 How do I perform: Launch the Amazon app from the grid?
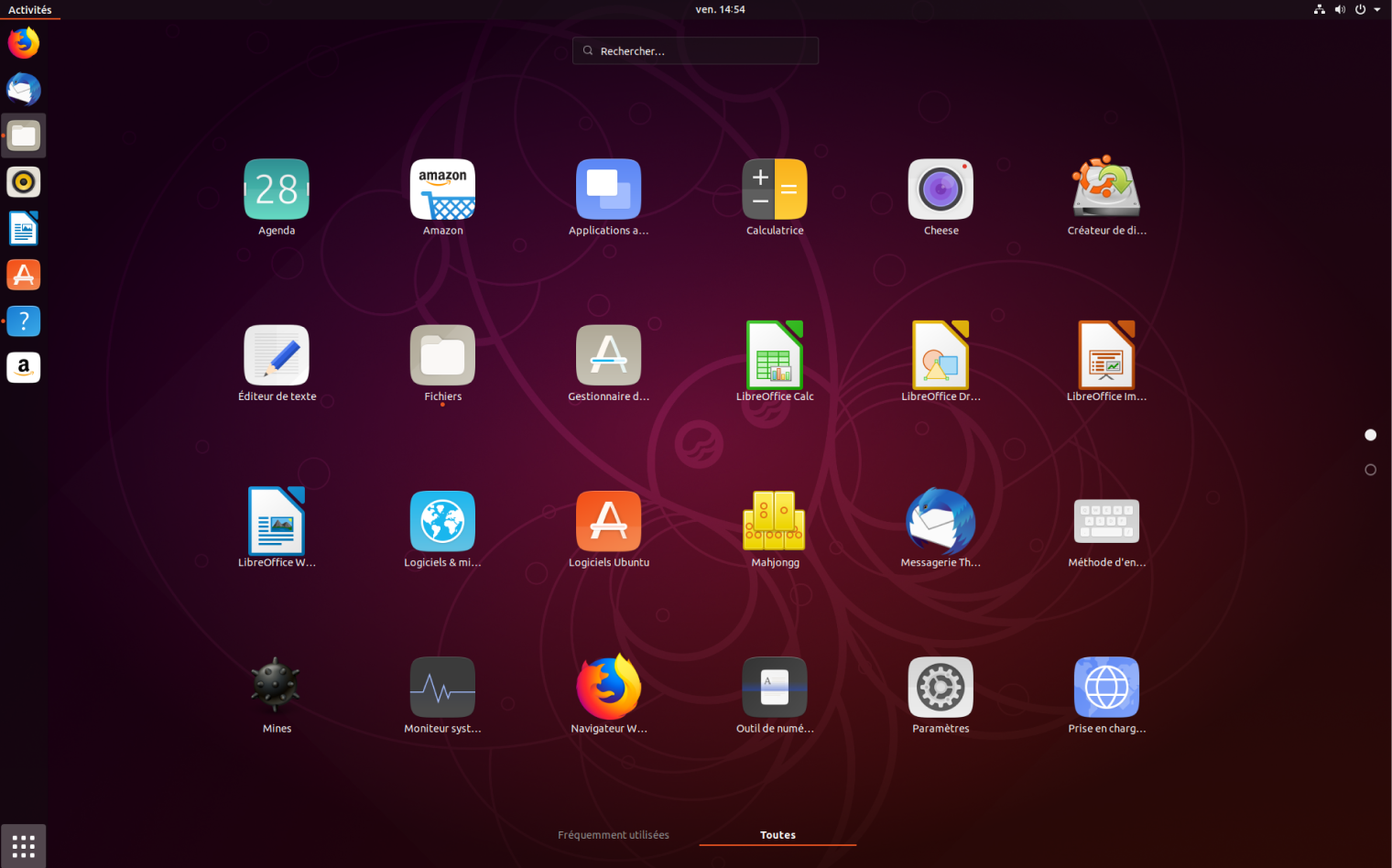tap(443, 190)
